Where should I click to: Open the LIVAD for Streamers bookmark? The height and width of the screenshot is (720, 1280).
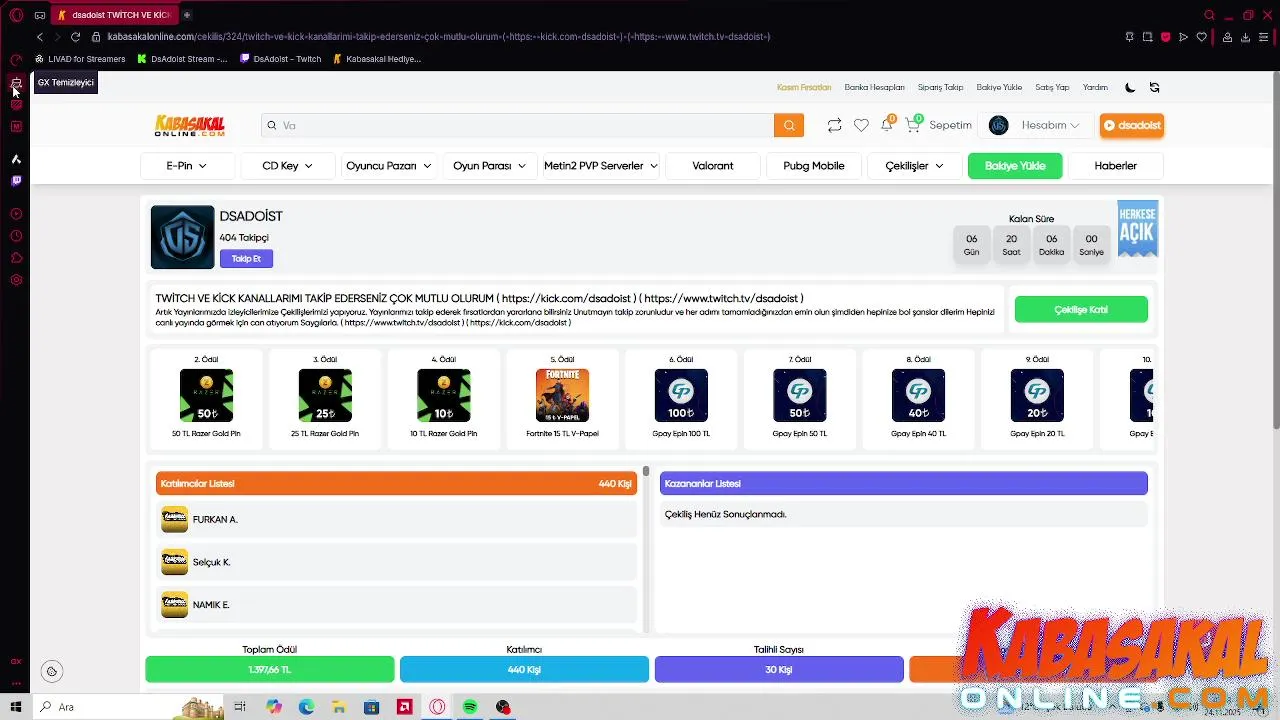point(80,59)
